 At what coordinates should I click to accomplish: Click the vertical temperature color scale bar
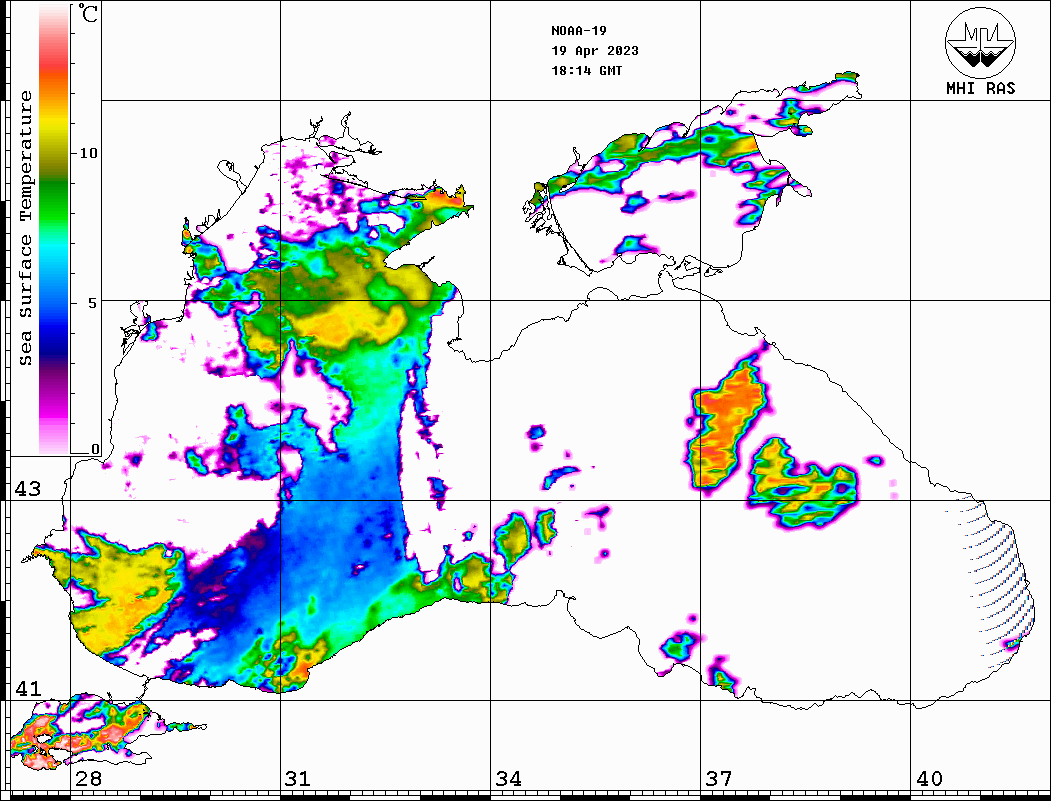pyautogui.click(x=53, y=230)
